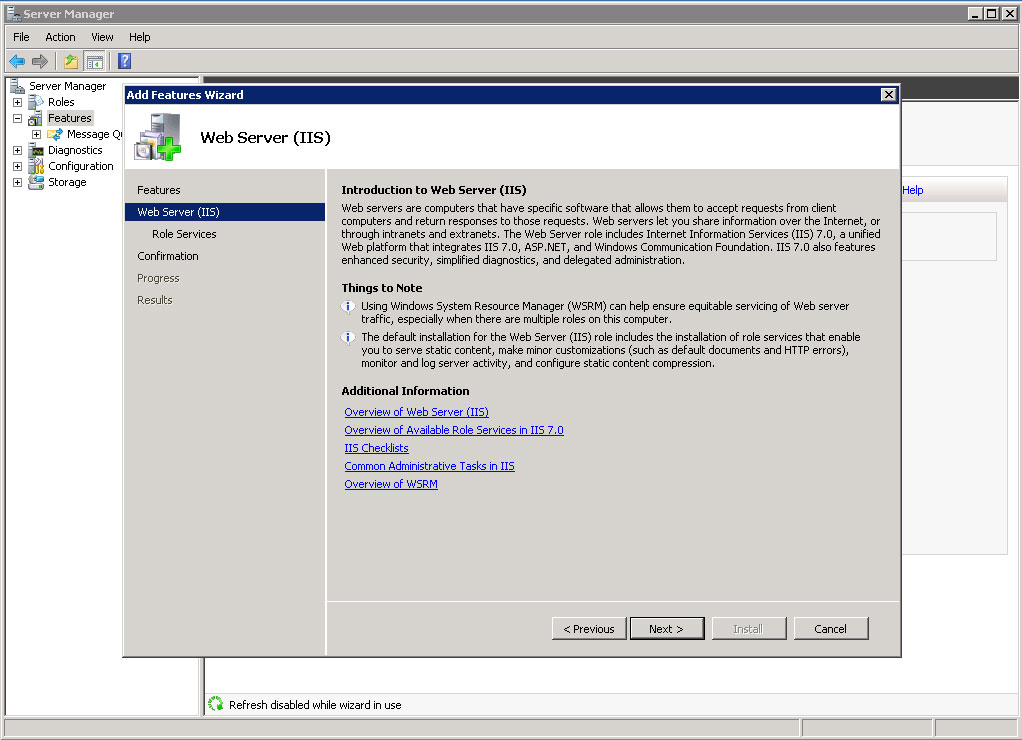Go to the Role Services wizard step

coord(184,234)
